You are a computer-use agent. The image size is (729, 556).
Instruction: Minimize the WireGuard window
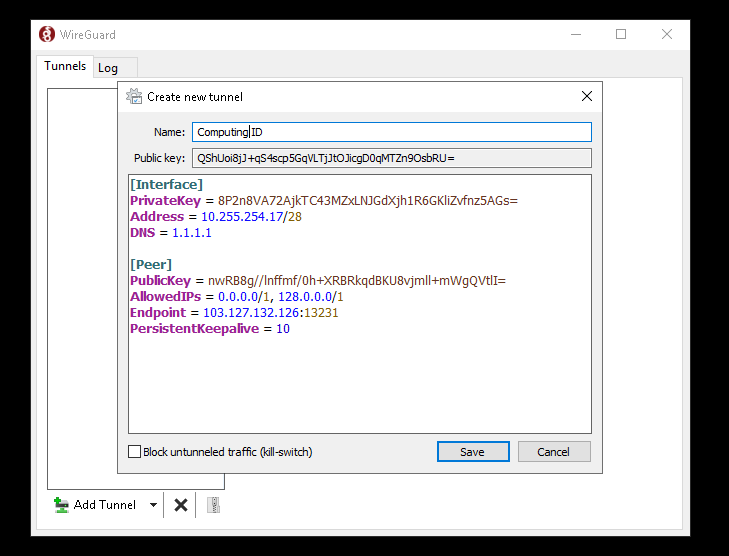pyautogui.click(x=576, y=34)
